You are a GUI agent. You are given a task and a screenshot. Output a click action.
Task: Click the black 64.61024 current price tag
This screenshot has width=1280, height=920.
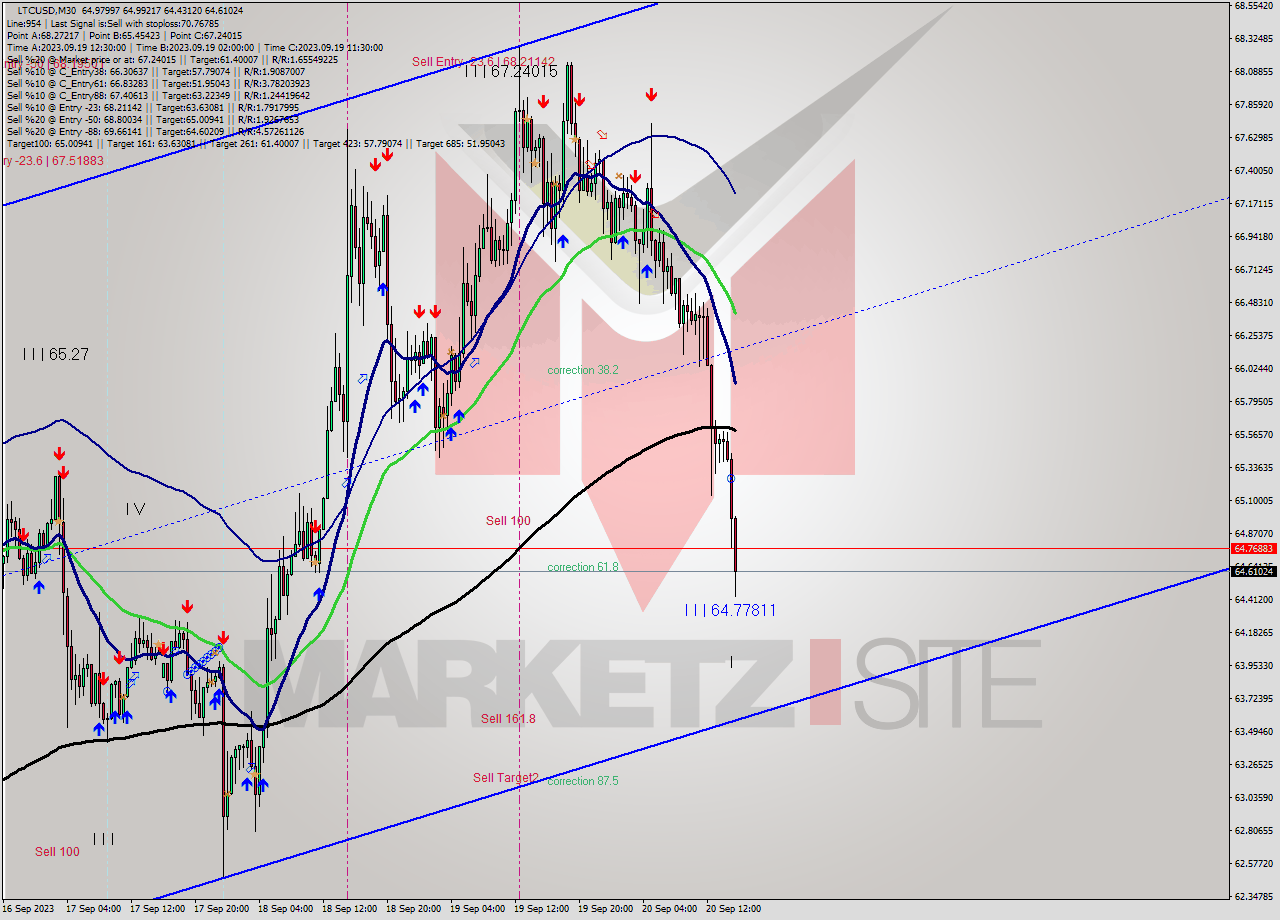1253,571
